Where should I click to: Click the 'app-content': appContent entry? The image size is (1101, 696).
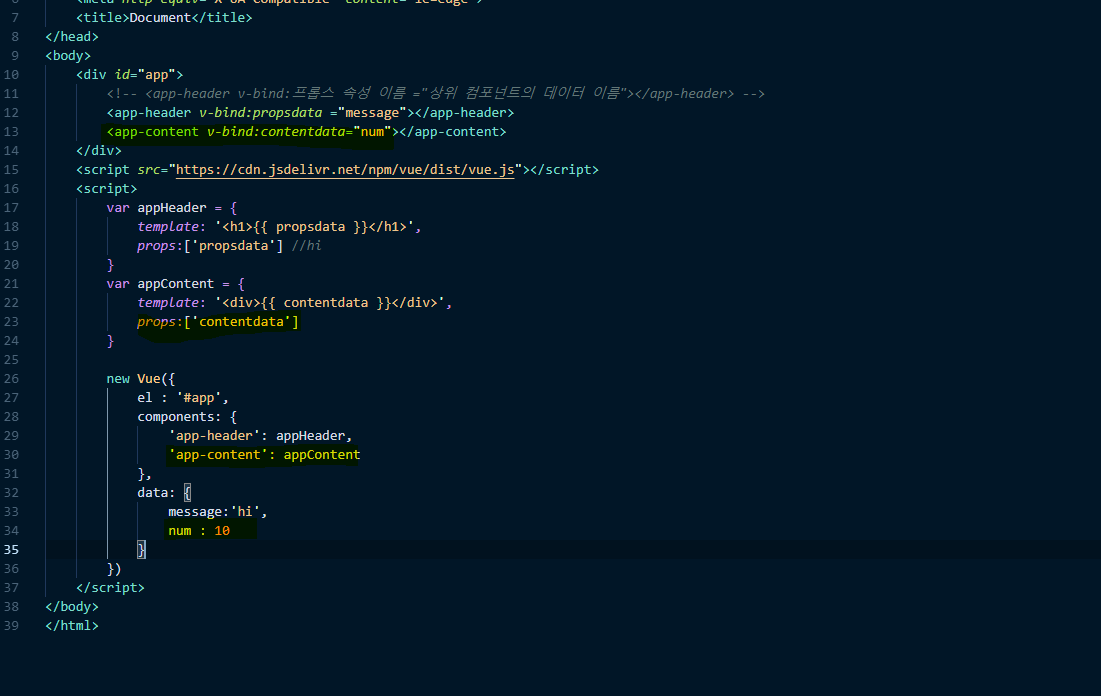[265, 454]
